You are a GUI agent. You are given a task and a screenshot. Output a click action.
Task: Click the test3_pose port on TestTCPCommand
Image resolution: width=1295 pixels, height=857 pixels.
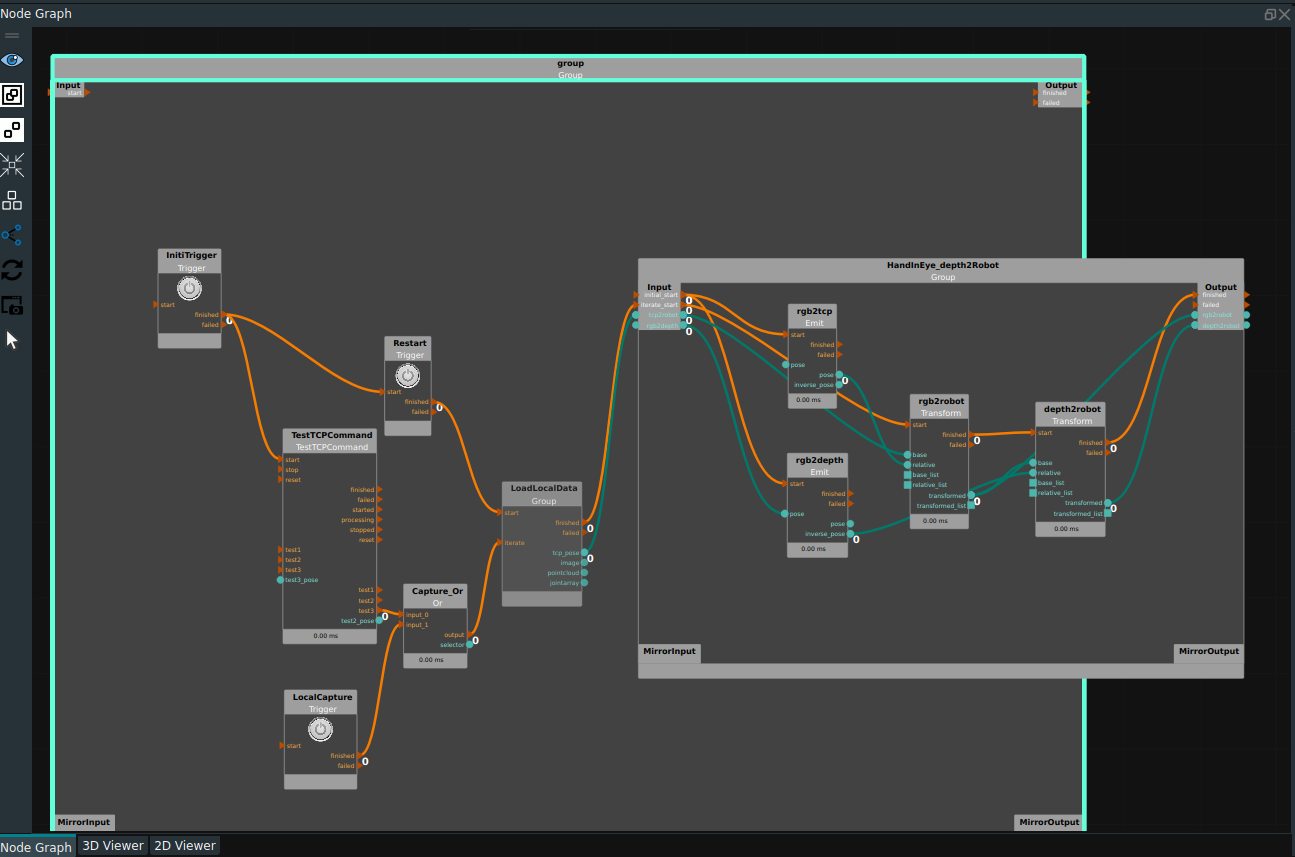(x=281, y=580)
